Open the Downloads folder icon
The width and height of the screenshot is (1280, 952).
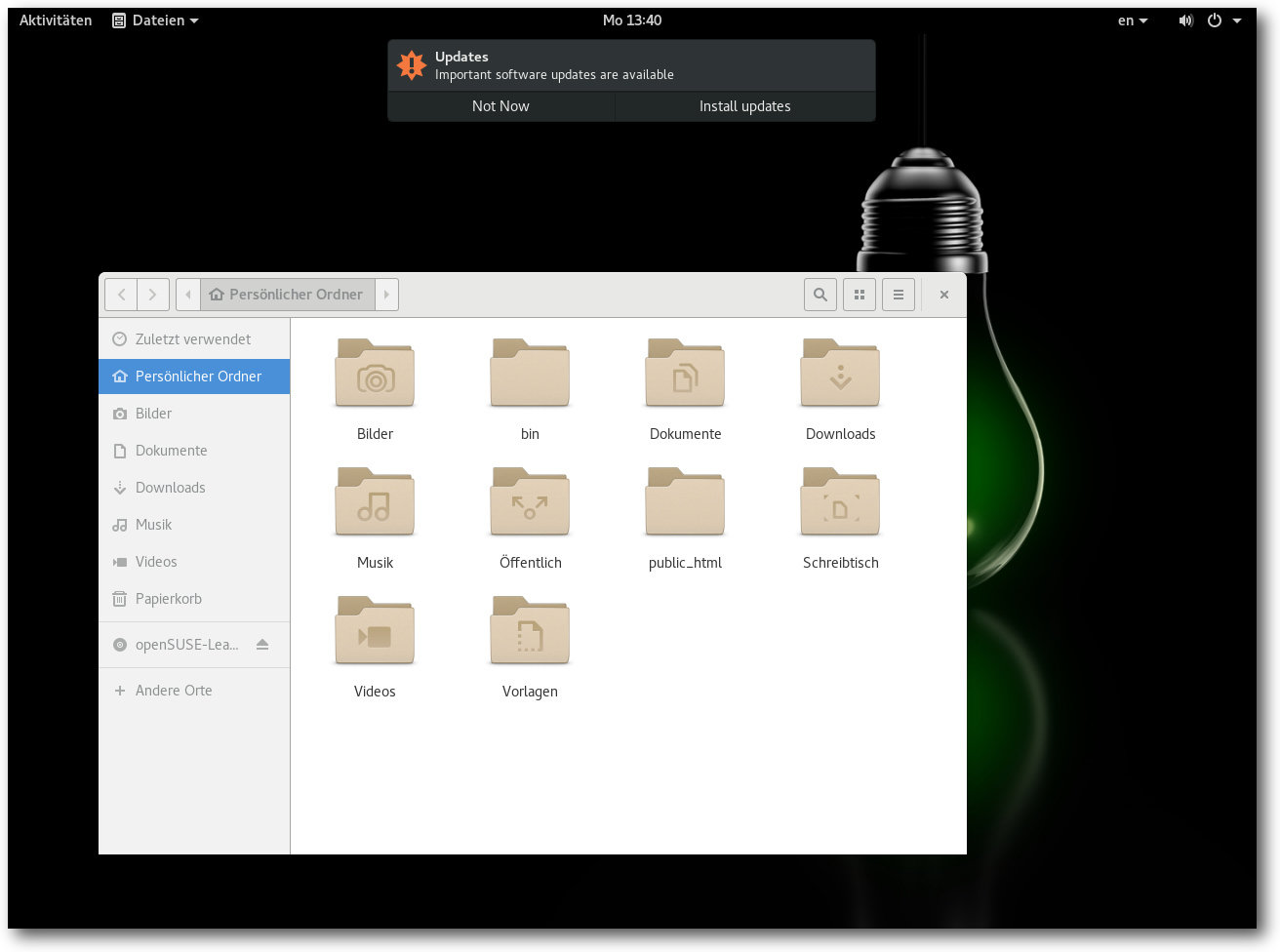pyautogui.click(x=840, y=373)
